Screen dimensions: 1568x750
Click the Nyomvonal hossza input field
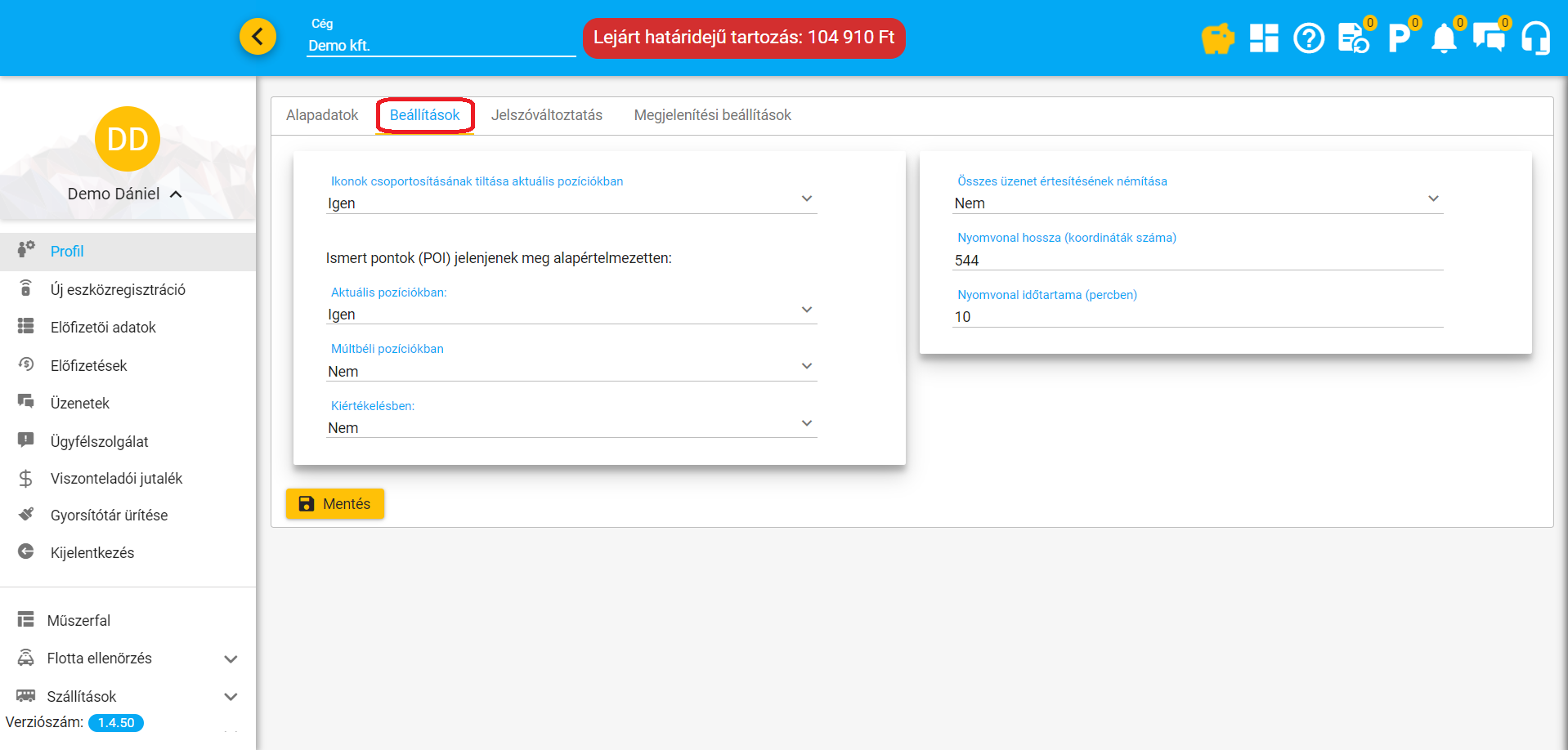coord(1197,260)
